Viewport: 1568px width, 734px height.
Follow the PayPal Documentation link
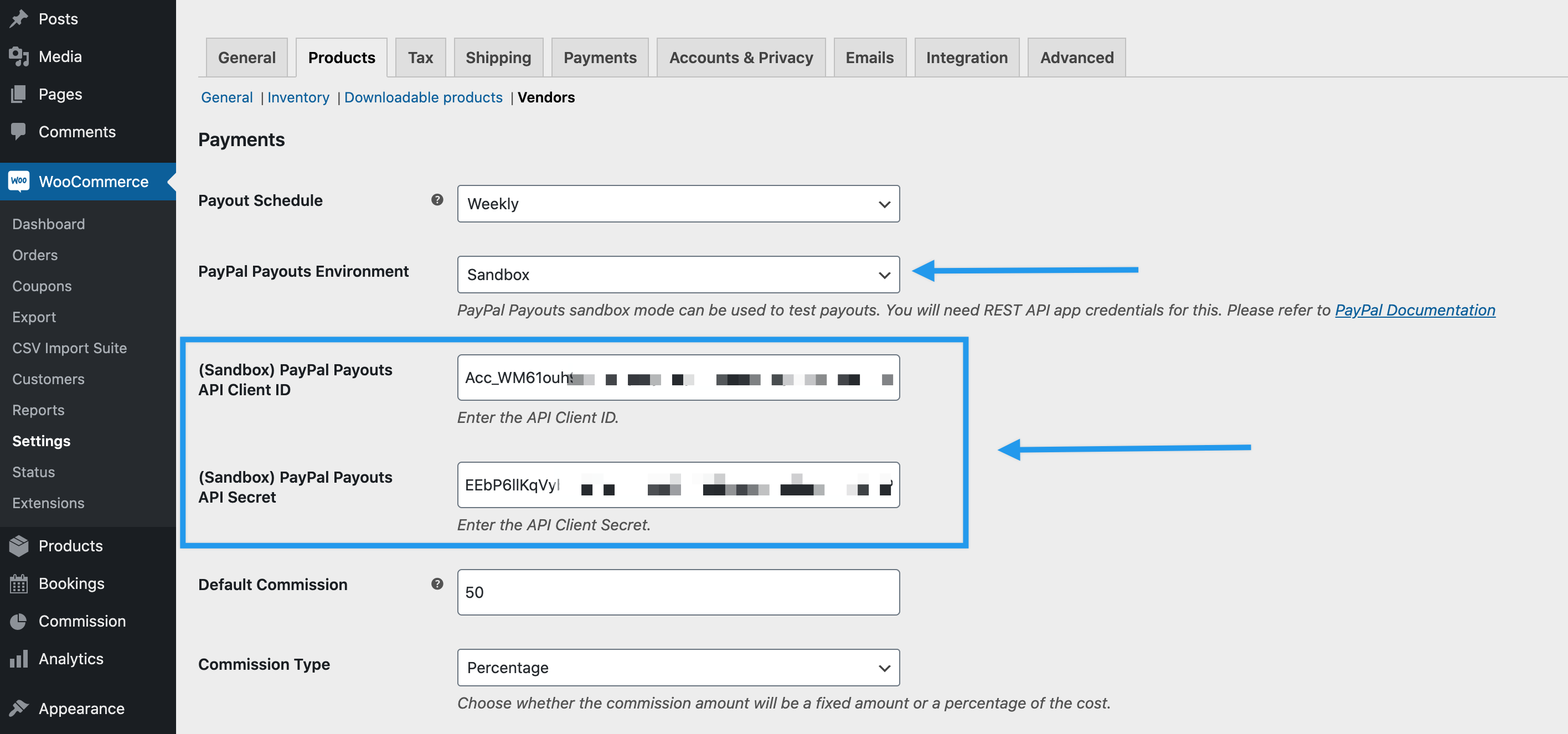point(1415,310)
